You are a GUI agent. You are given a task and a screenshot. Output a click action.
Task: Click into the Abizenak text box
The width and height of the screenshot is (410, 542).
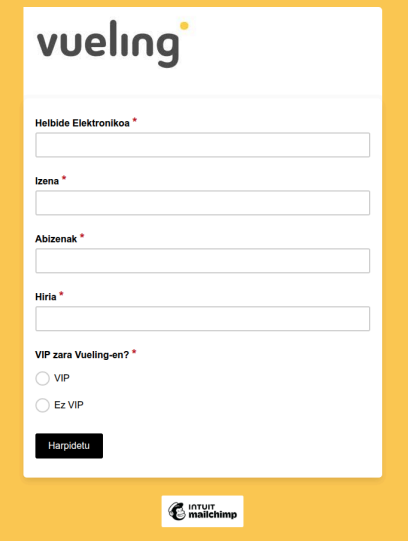[203, 261]
